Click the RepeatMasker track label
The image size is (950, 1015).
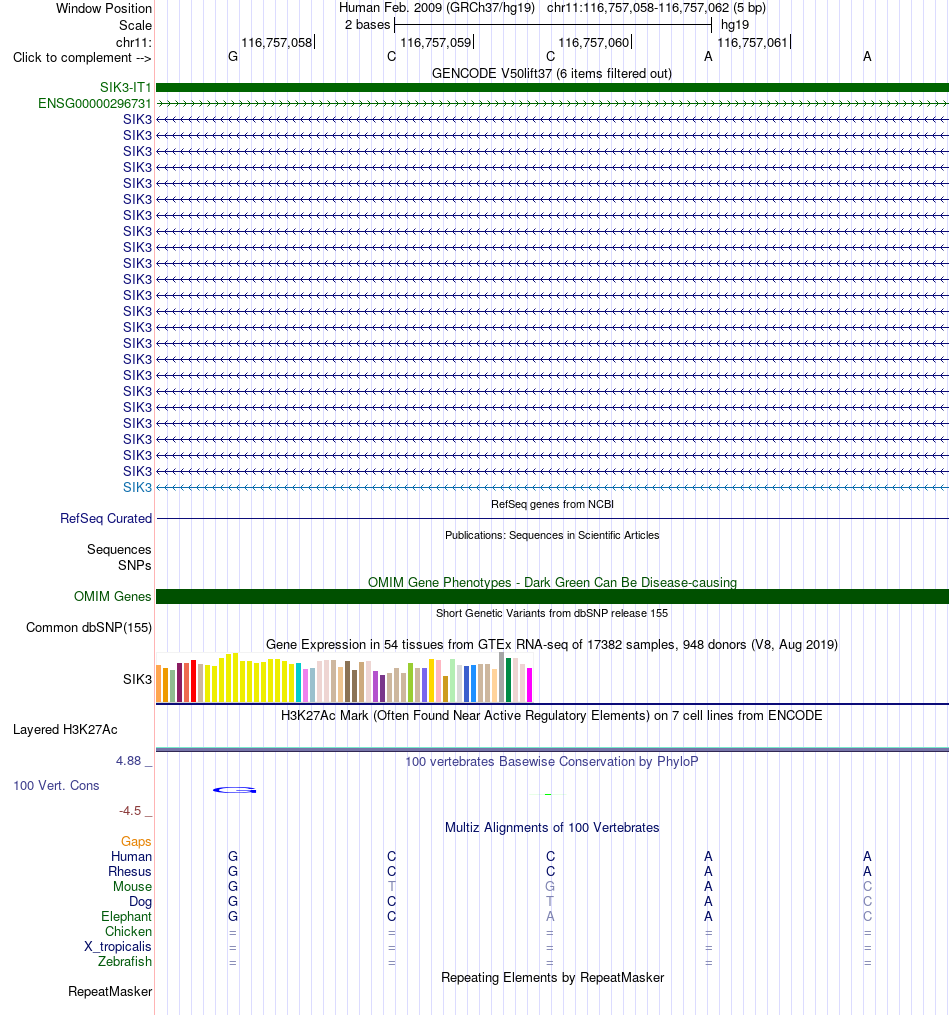coord(110,992)
